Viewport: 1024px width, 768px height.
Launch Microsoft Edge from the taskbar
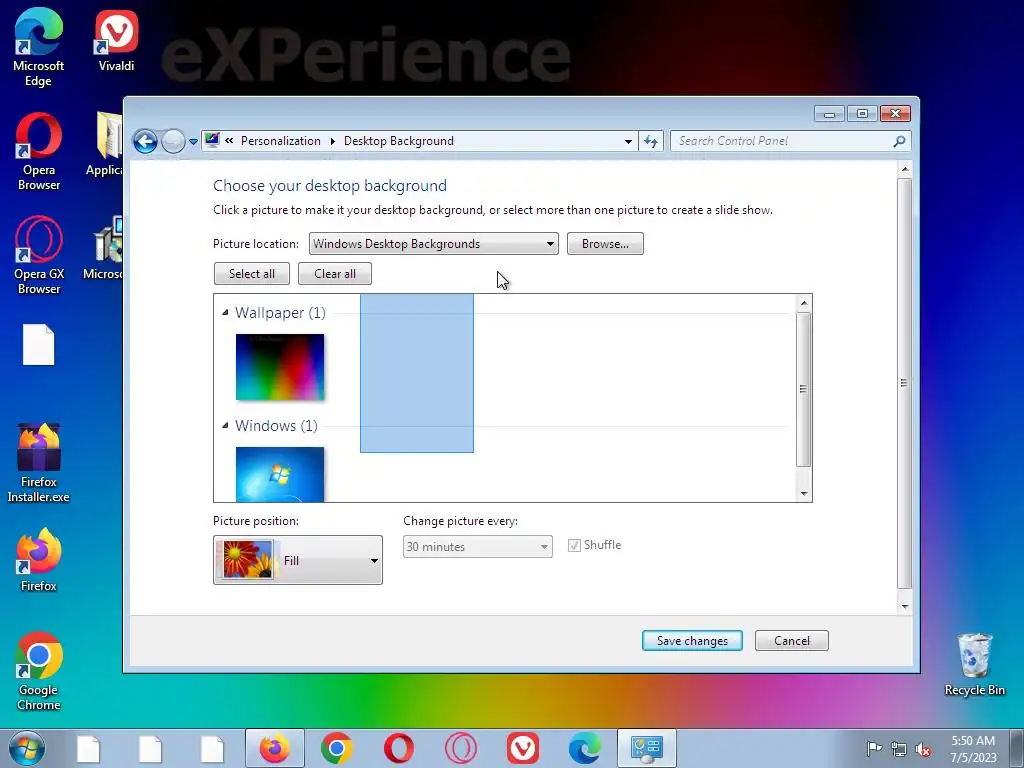point(584,748)
